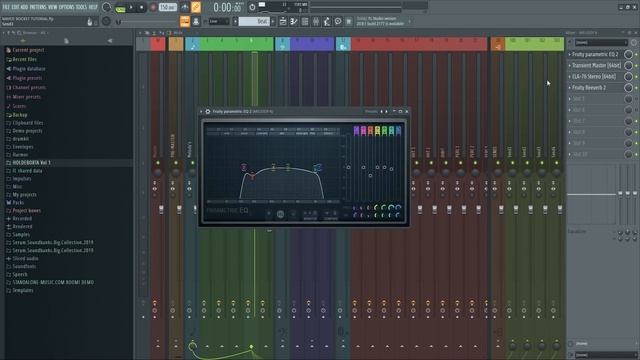Toggle enable LED of Fruity Reeverb 2 slot

[636, 88]
